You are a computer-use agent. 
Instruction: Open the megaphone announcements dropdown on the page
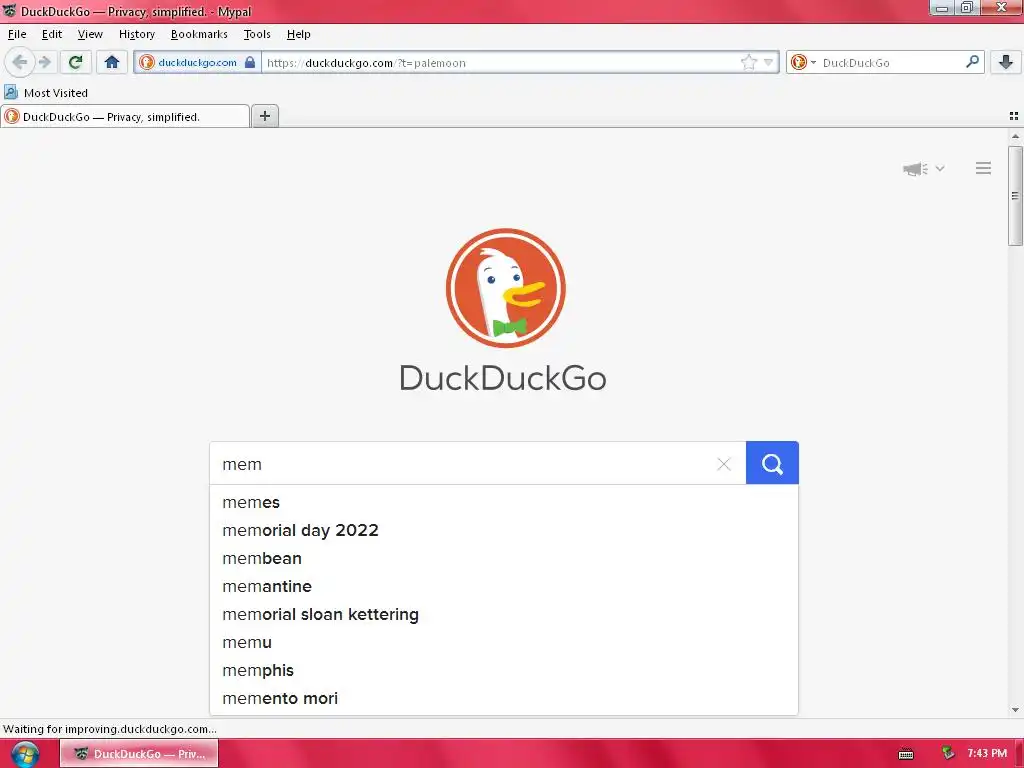(923, 168)
